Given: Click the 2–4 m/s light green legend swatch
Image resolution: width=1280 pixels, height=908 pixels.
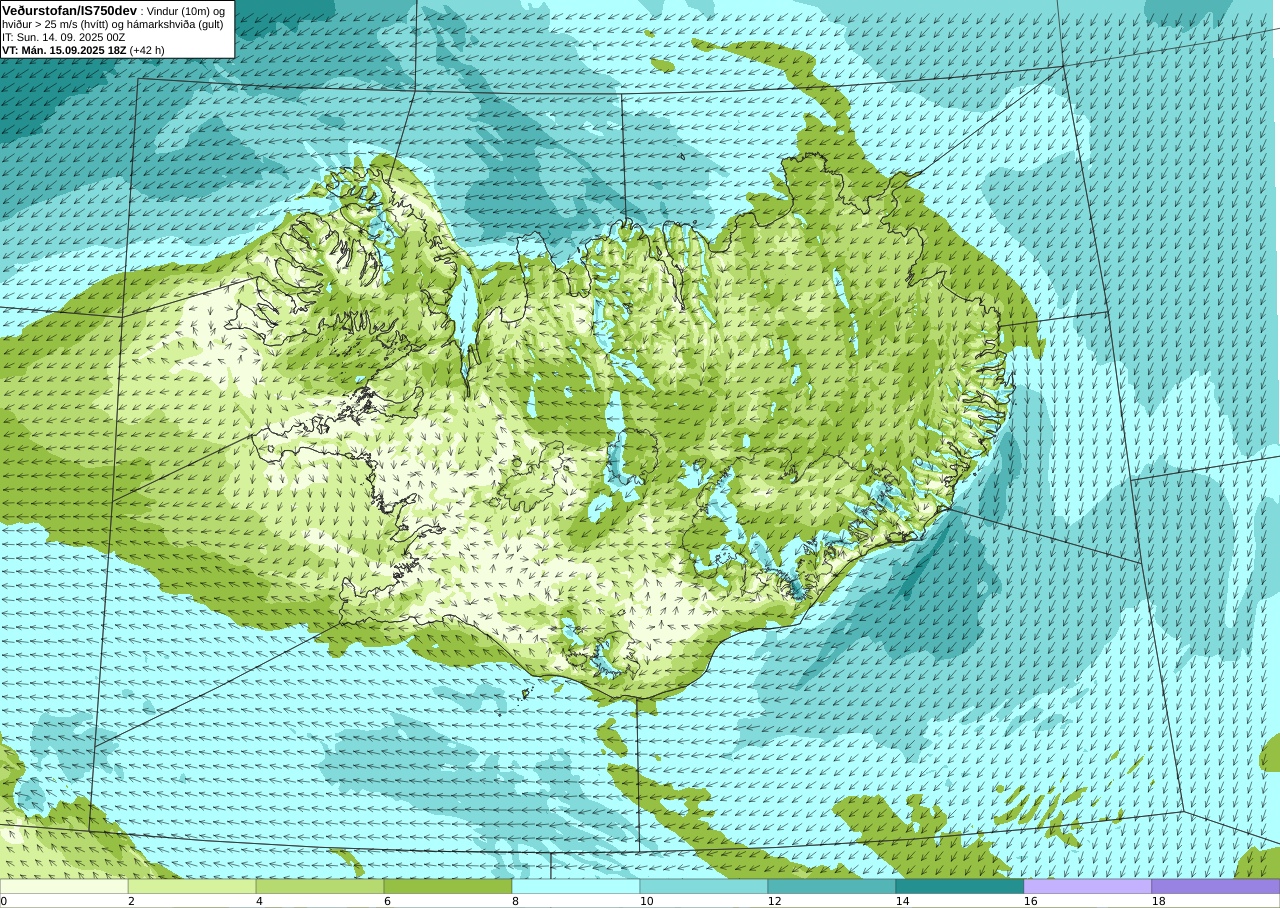Looking at the screenshot, I should (x=192, y=886).
